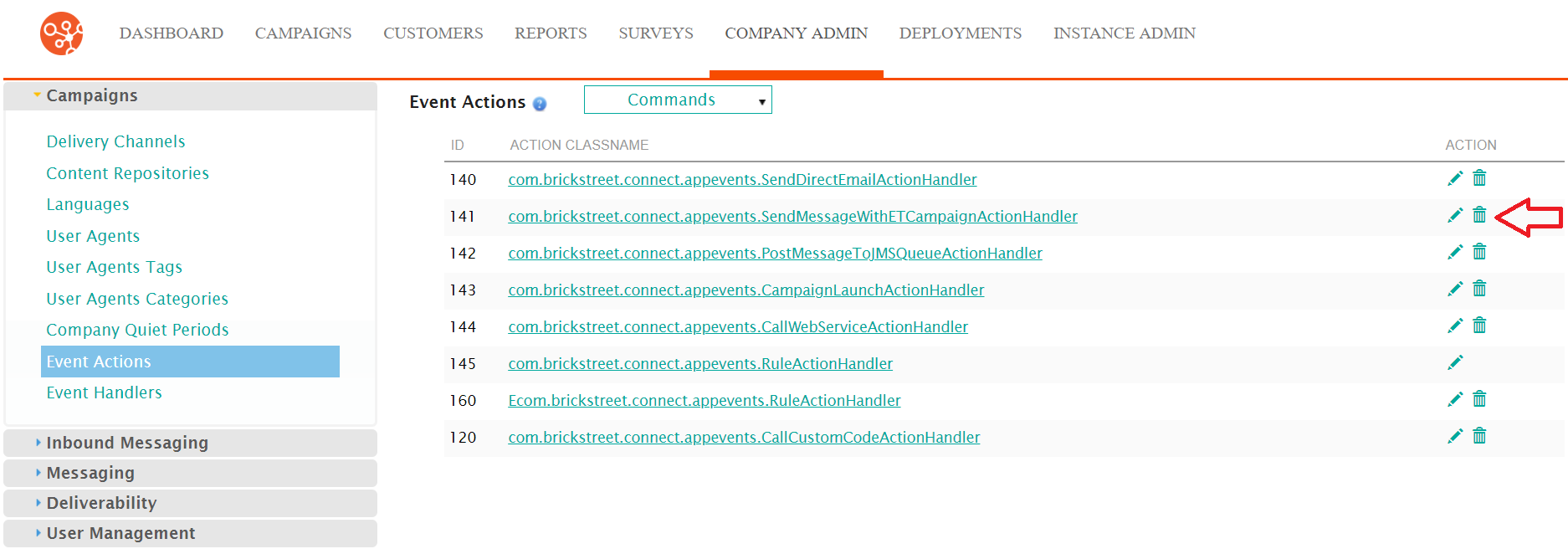This screenshot has width=1568, height=554.
Task: Open the Reports tab
Action: point(551,33)
